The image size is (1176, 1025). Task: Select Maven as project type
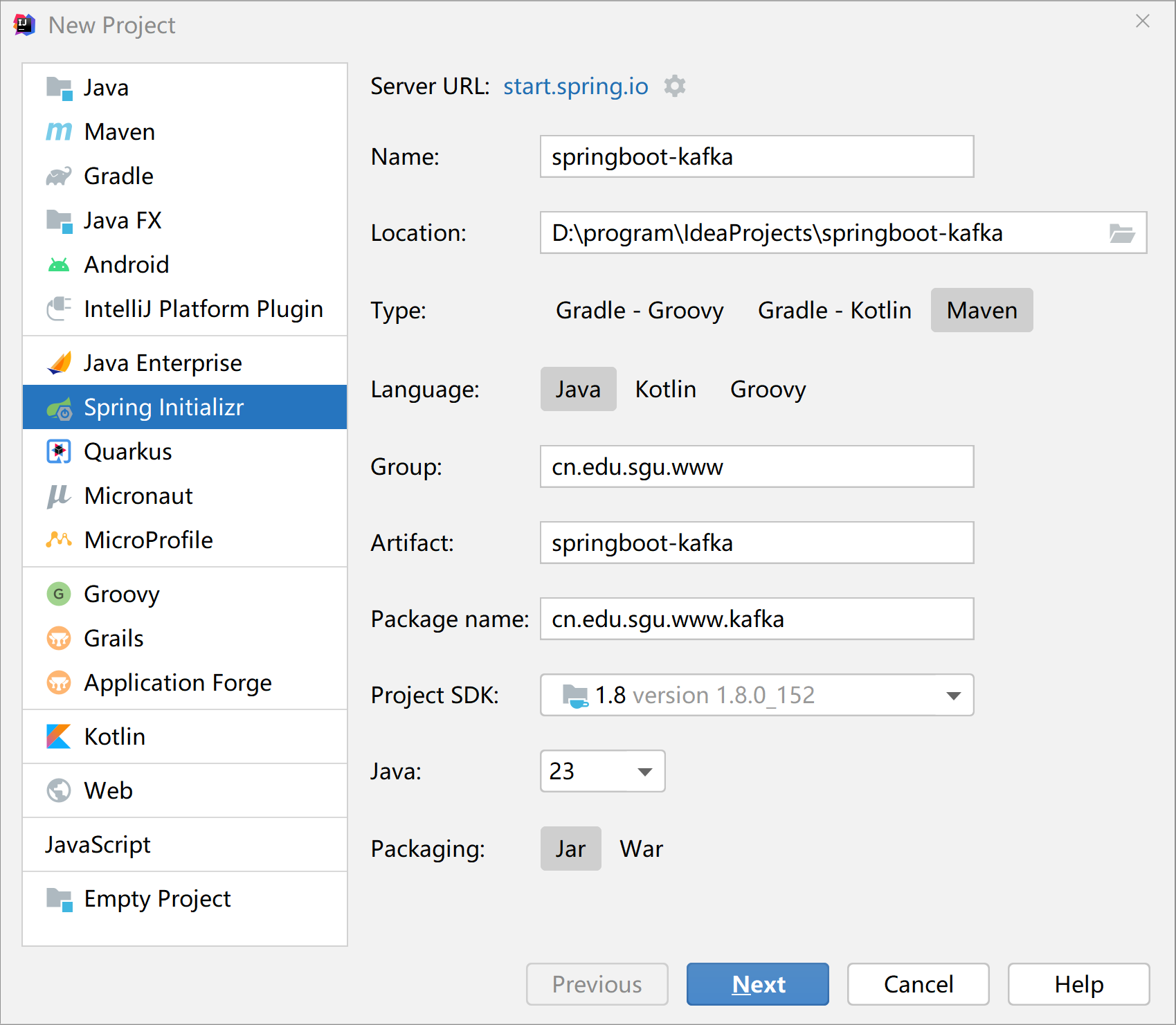[982, 310]
